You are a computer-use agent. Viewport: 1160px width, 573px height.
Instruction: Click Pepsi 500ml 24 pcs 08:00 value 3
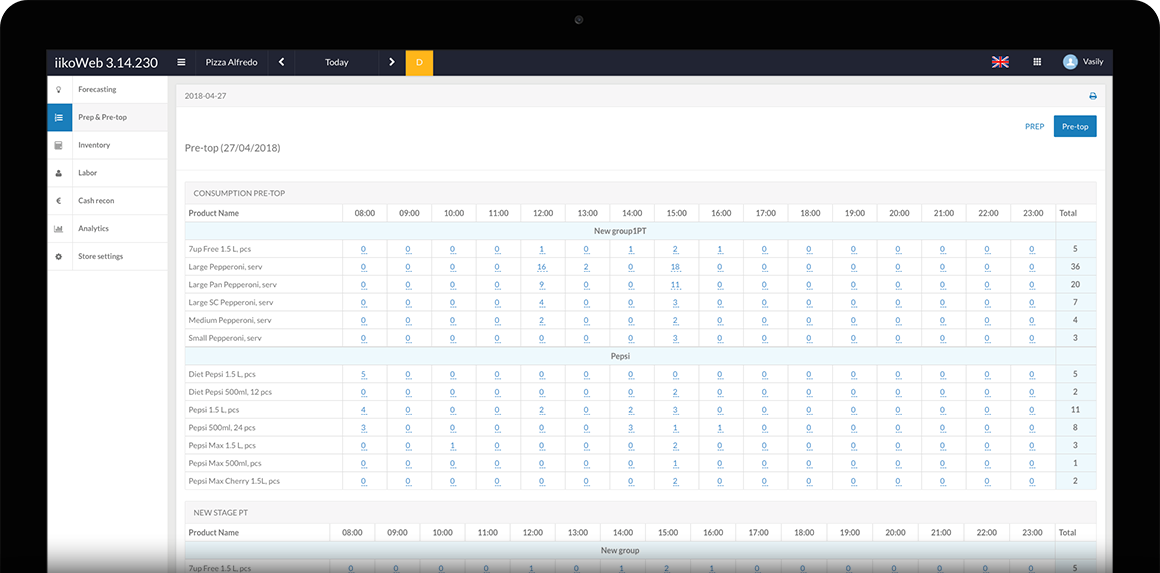click(364, 428)
